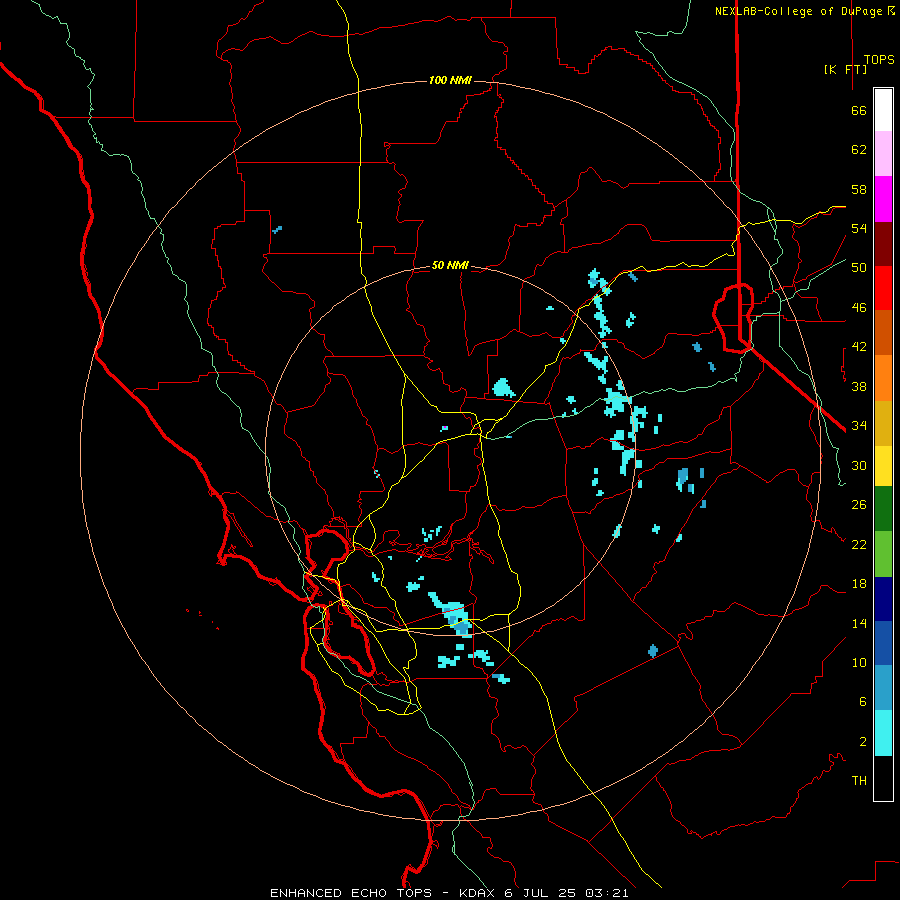Click the yellow 34 kft legend swatch

[883, 466]
